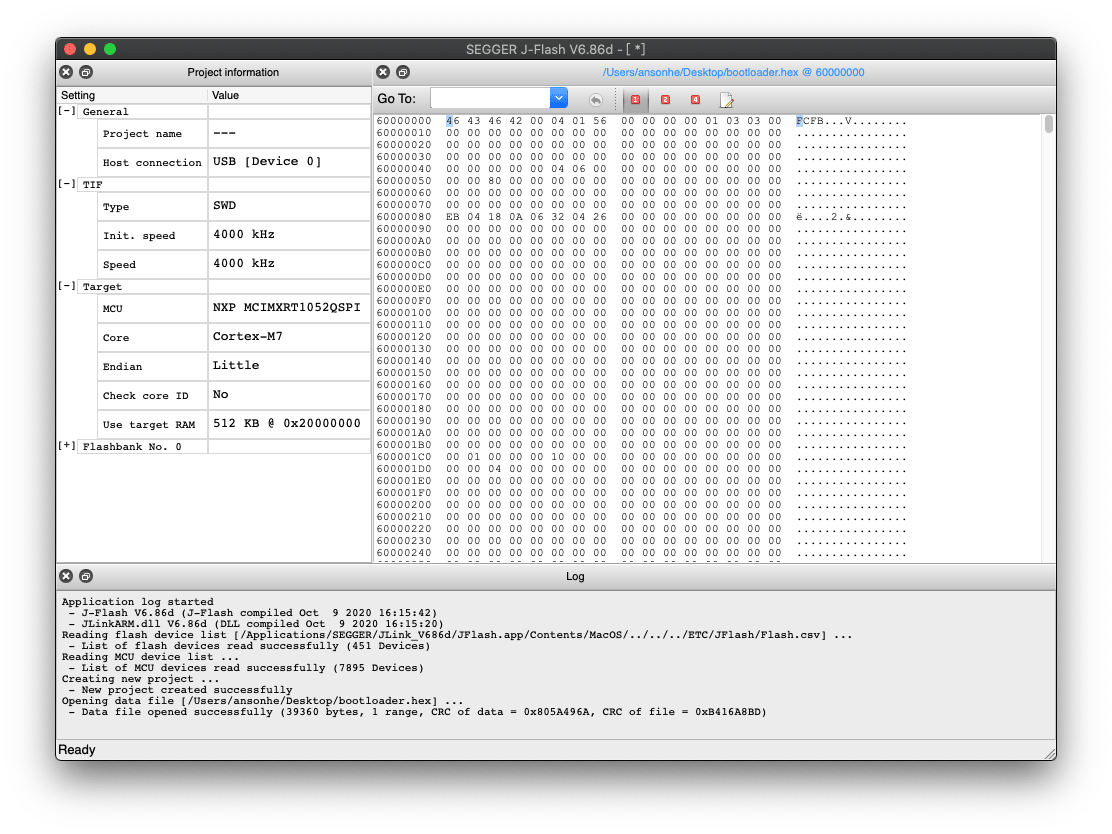Collapse the TIF settings group
This screenshot has width=1112, height=834.
67,184
